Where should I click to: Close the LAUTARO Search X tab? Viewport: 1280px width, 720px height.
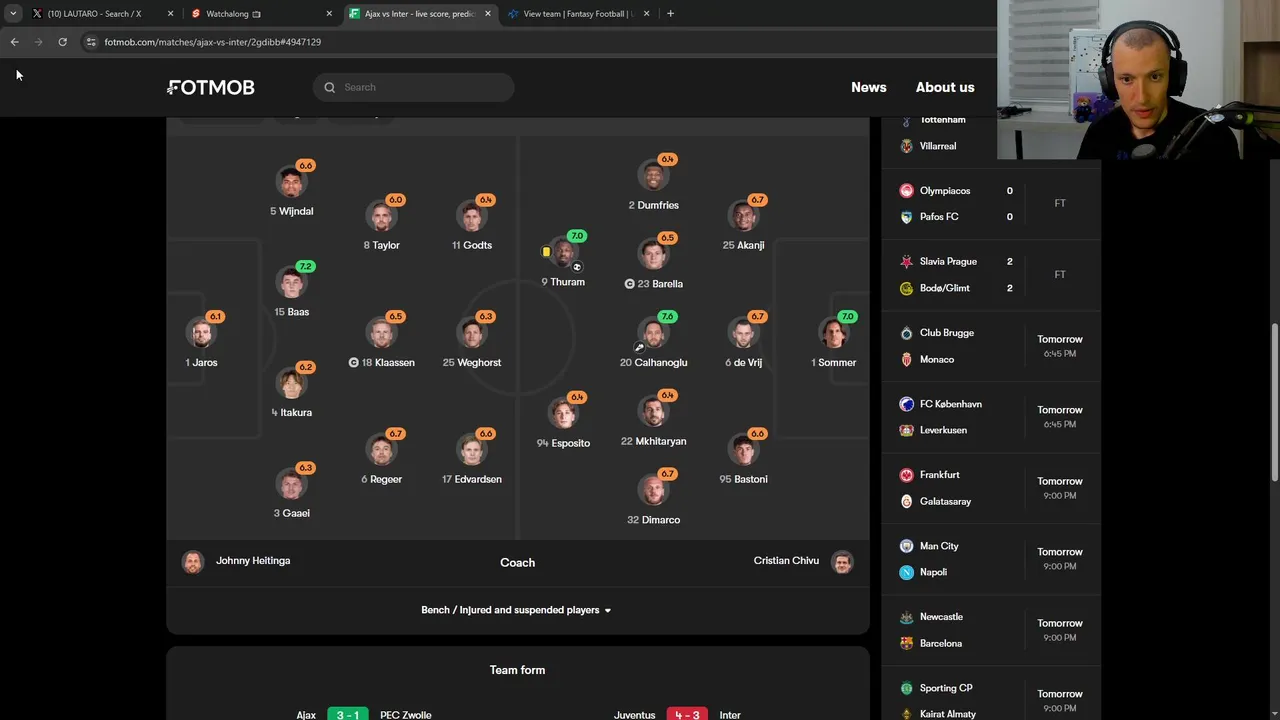[x=170, y=14]
